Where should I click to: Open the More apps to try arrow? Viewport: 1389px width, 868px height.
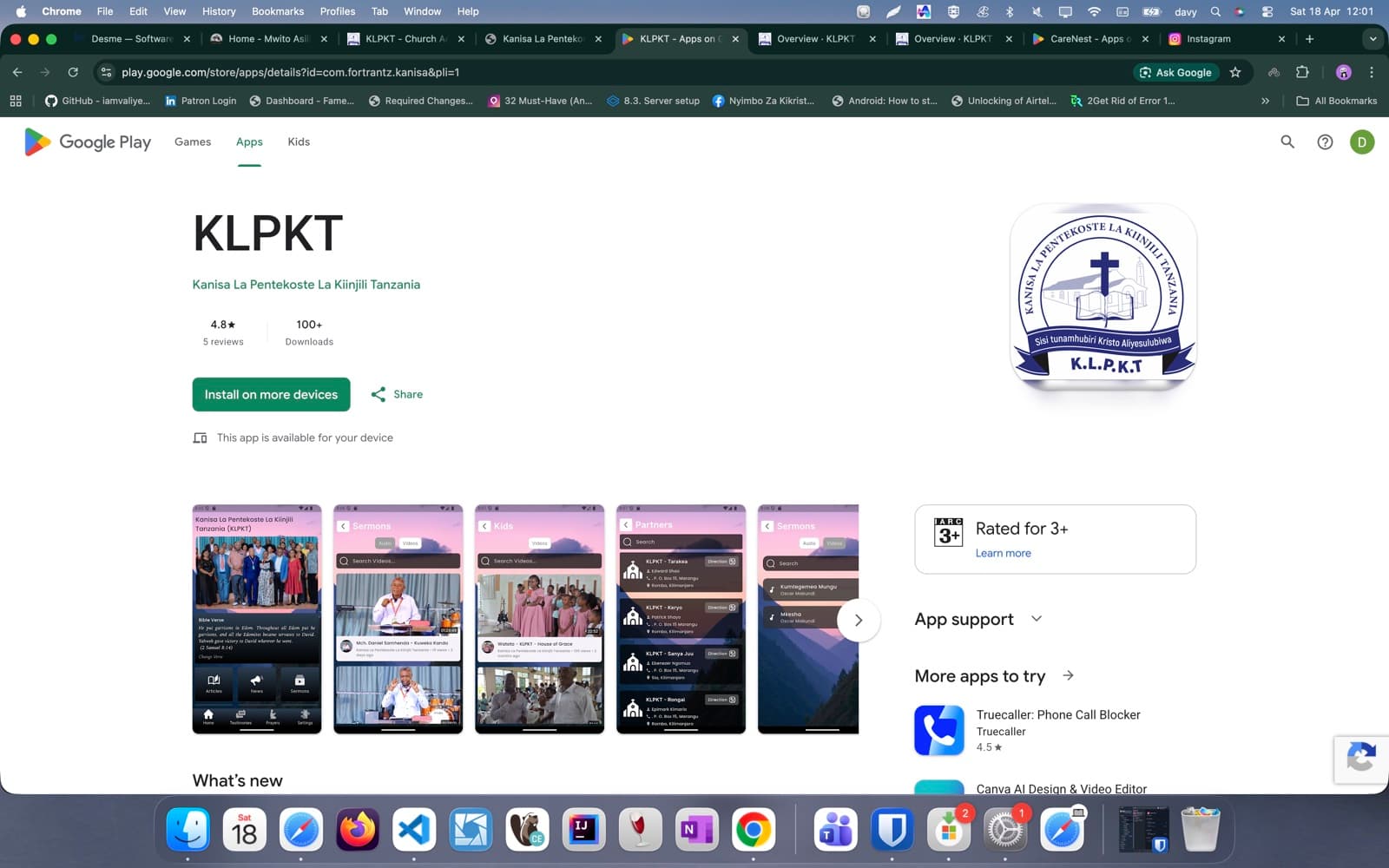1068,676
